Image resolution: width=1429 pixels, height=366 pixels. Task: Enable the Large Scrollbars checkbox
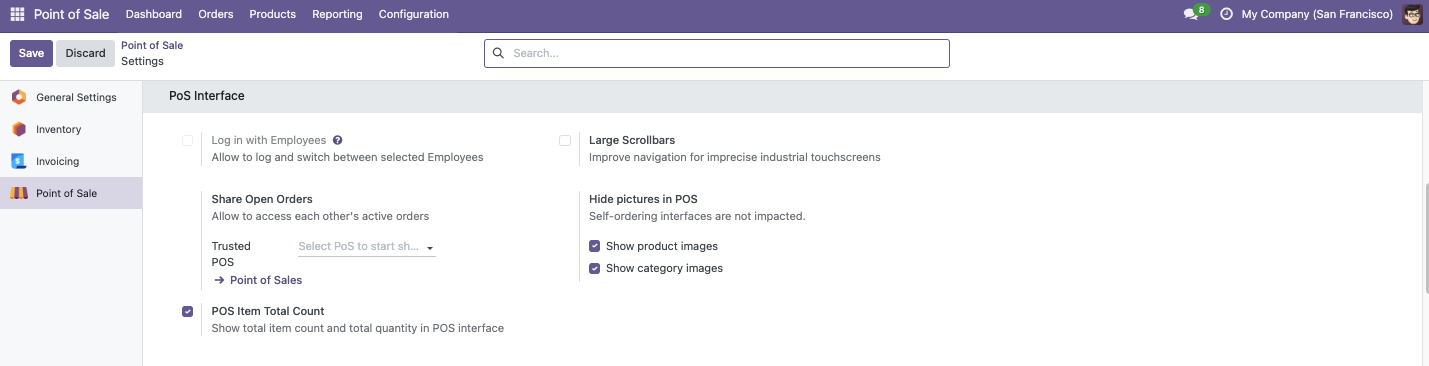565,140
